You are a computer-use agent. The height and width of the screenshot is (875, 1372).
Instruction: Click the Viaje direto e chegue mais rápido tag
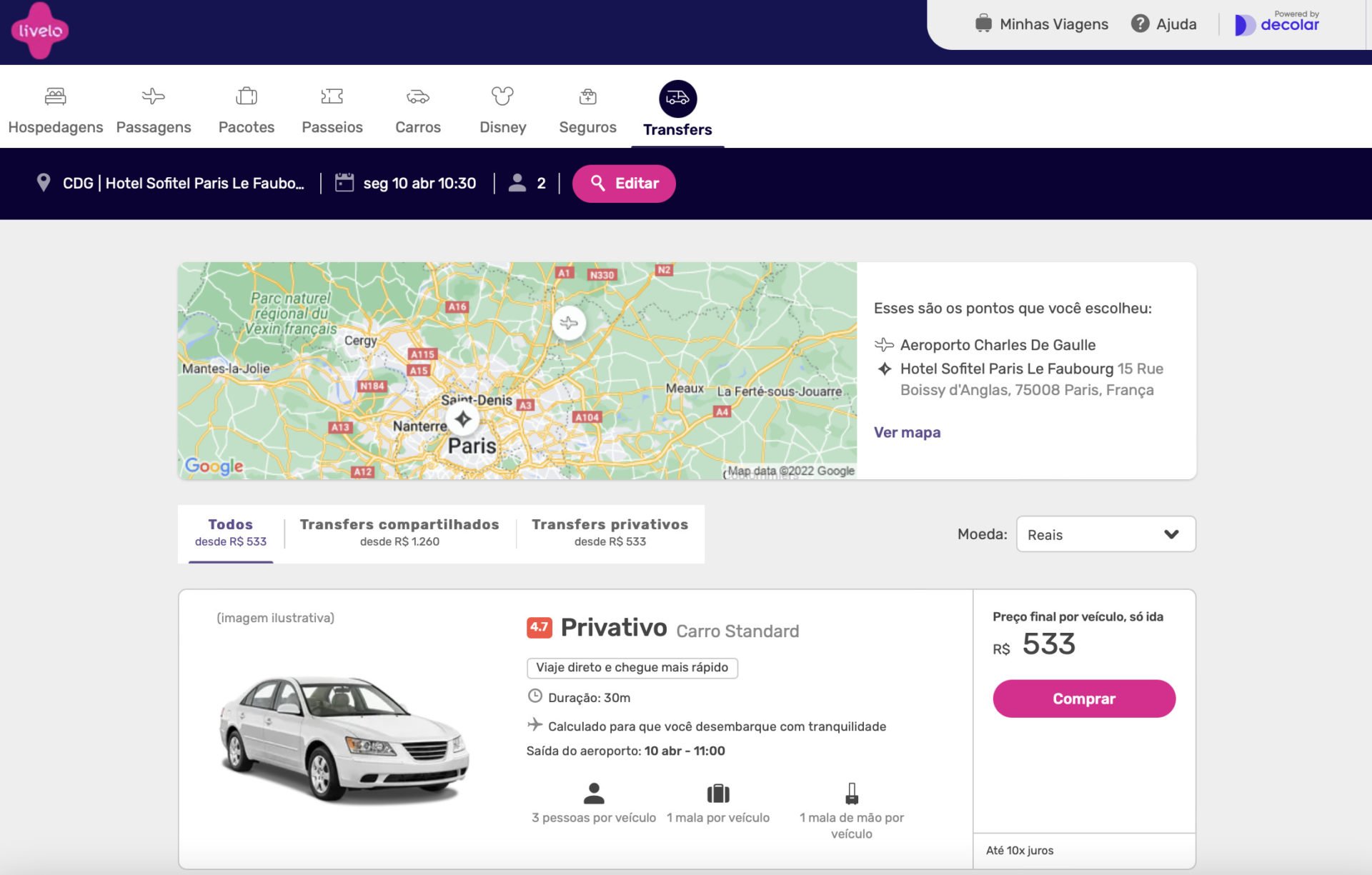click(x=632, y=667)
